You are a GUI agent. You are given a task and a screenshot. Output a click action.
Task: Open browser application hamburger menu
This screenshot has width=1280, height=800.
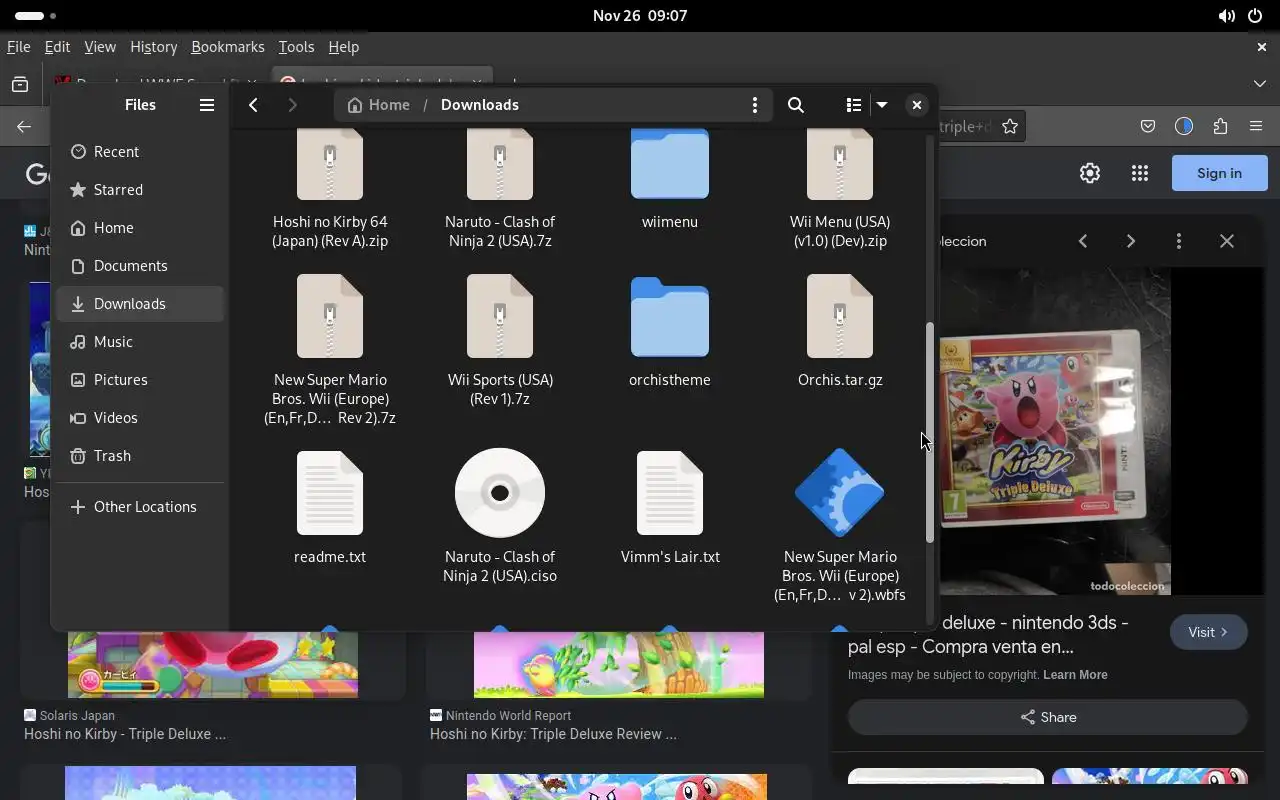(x=1256, y=126)
